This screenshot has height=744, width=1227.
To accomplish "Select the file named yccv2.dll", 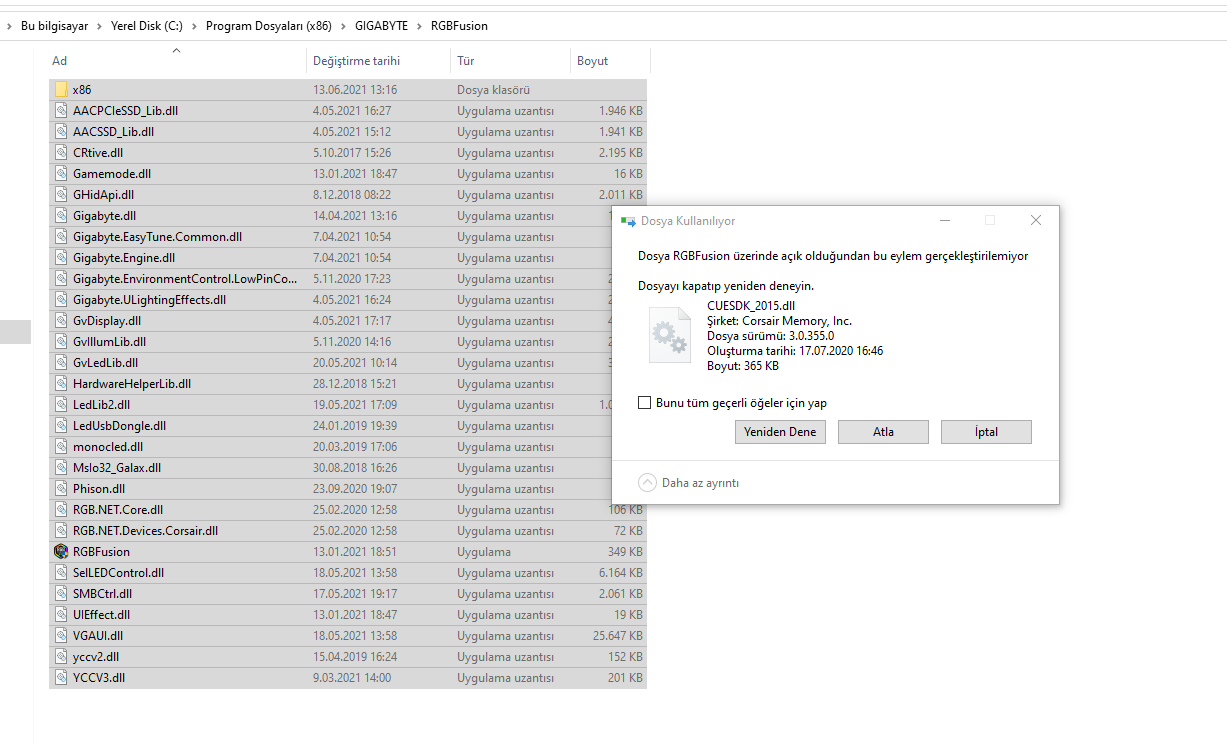I will click(x=96, y=657).
